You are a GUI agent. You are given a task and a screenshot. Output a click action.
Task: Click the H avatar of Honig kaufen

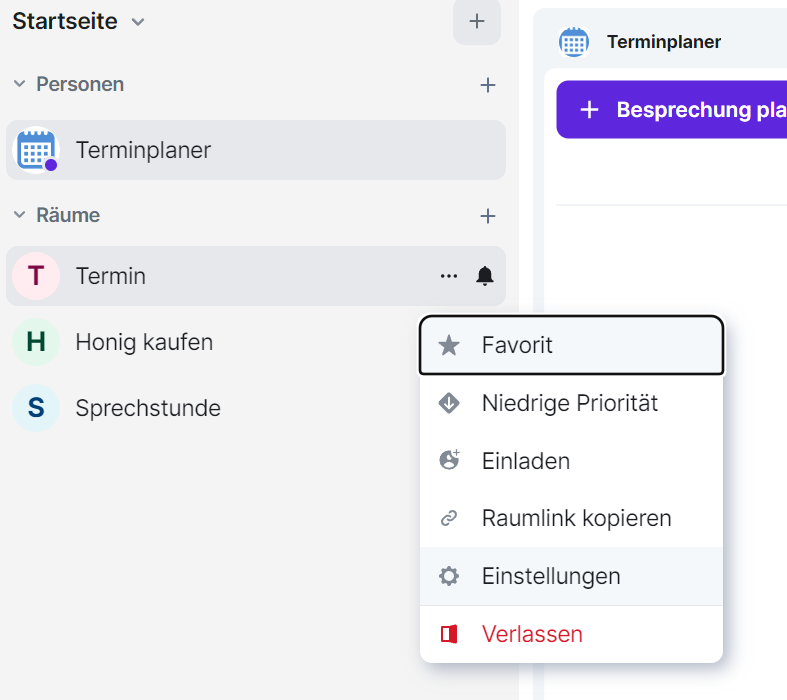36,342
